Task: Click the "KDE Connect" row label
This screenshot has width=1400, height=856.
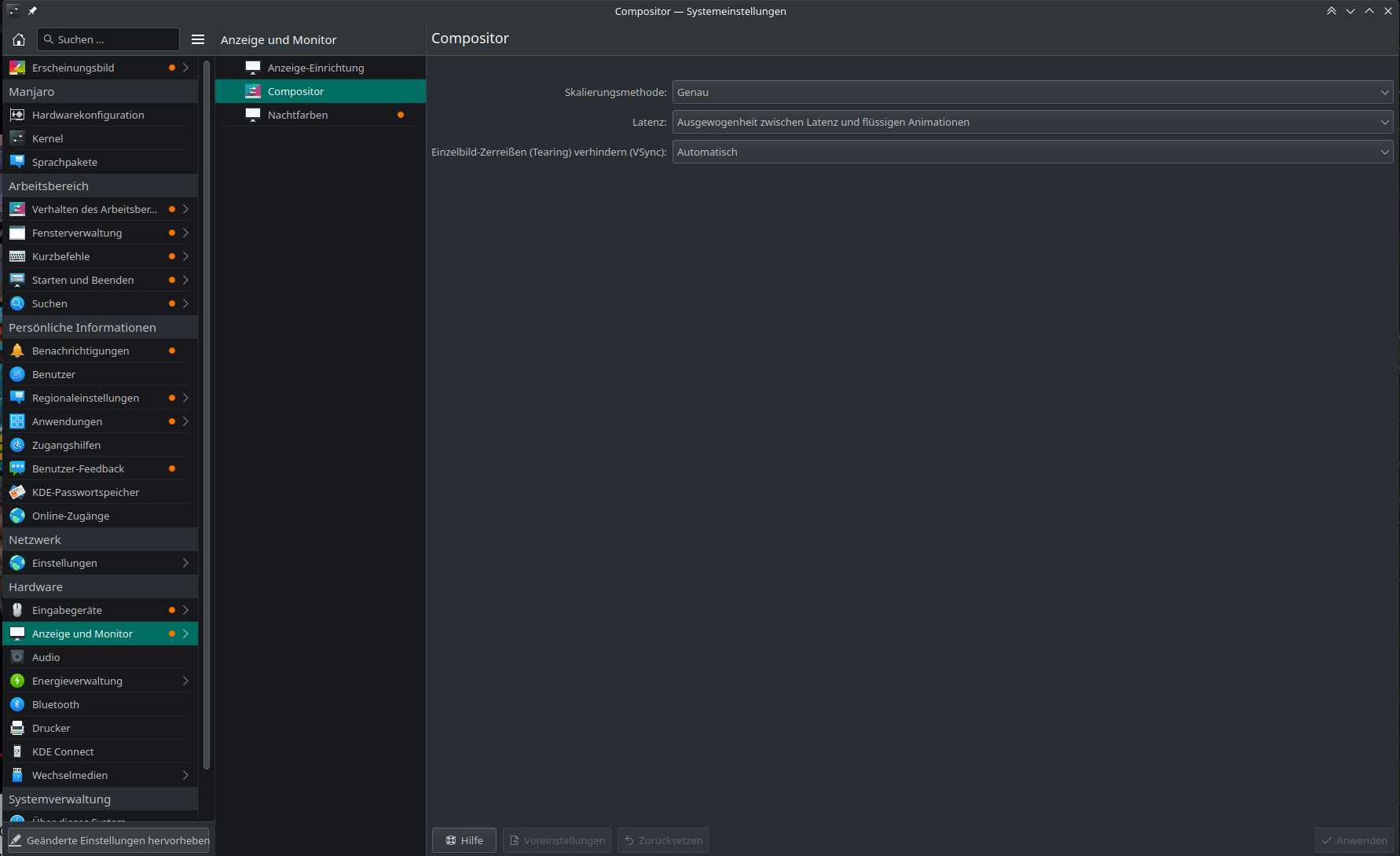Action: tap(63, 751)
